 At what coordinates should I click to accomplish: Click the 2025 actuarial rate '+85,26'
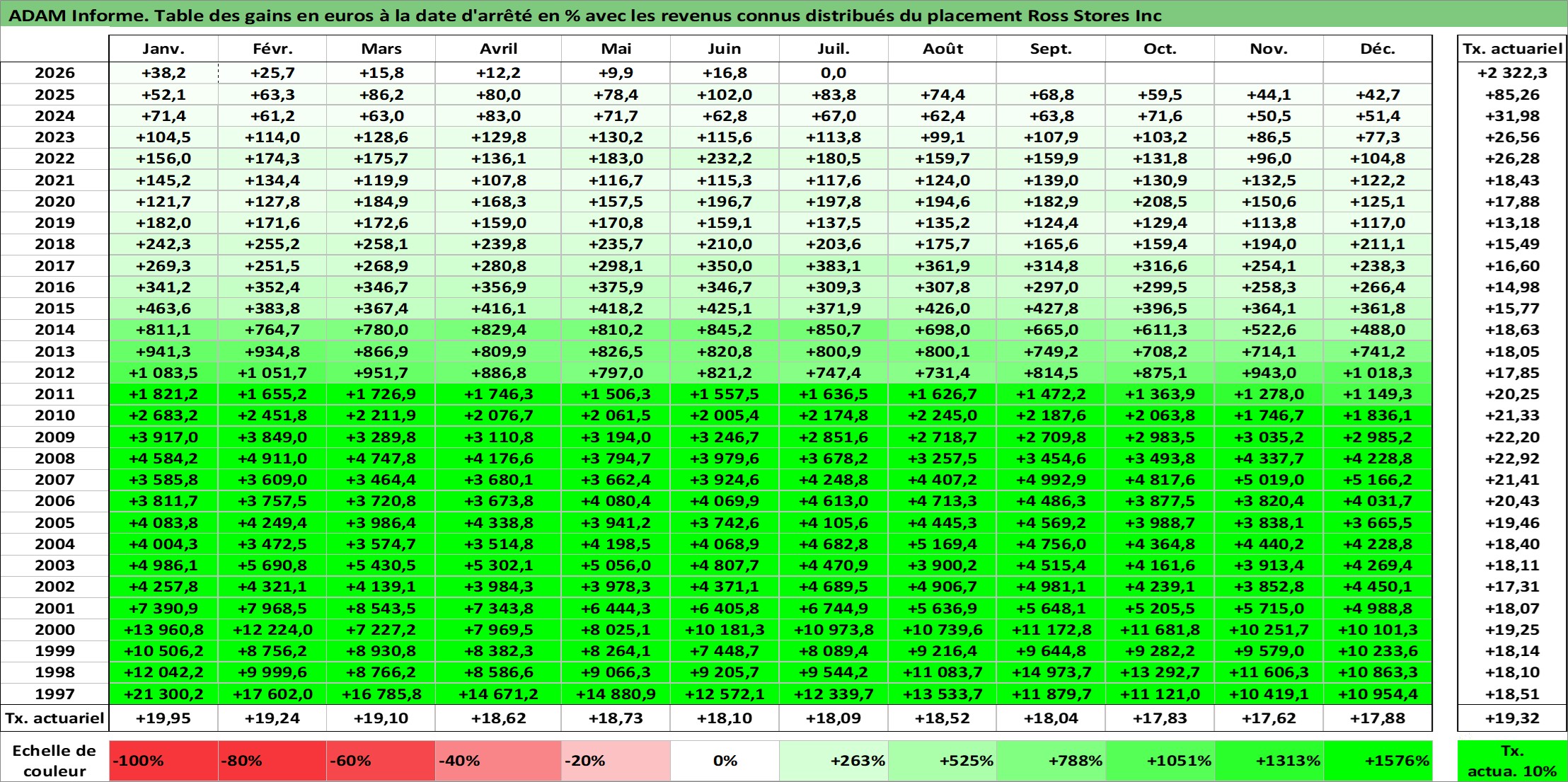(1512, 95)
